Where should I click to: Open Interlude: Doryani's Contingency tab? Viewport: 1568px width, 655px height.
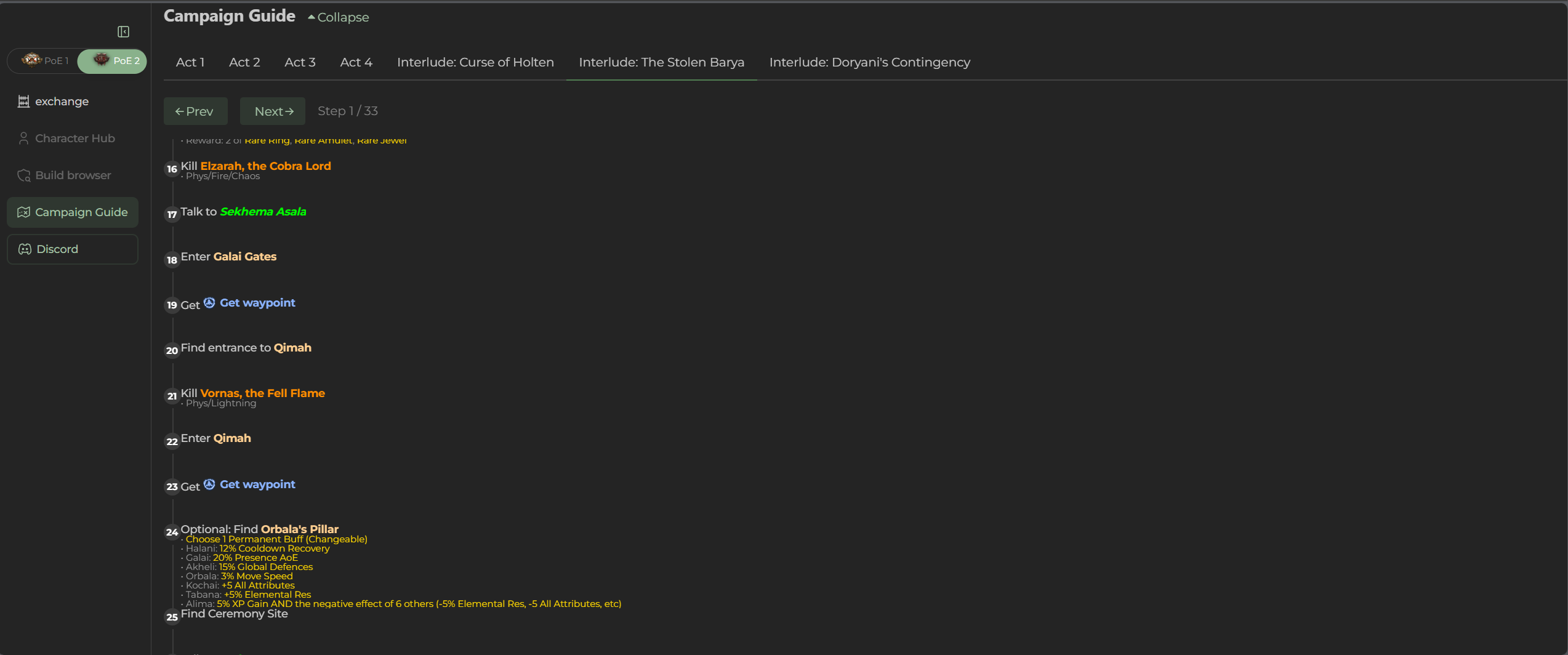[x=869, y=62]
